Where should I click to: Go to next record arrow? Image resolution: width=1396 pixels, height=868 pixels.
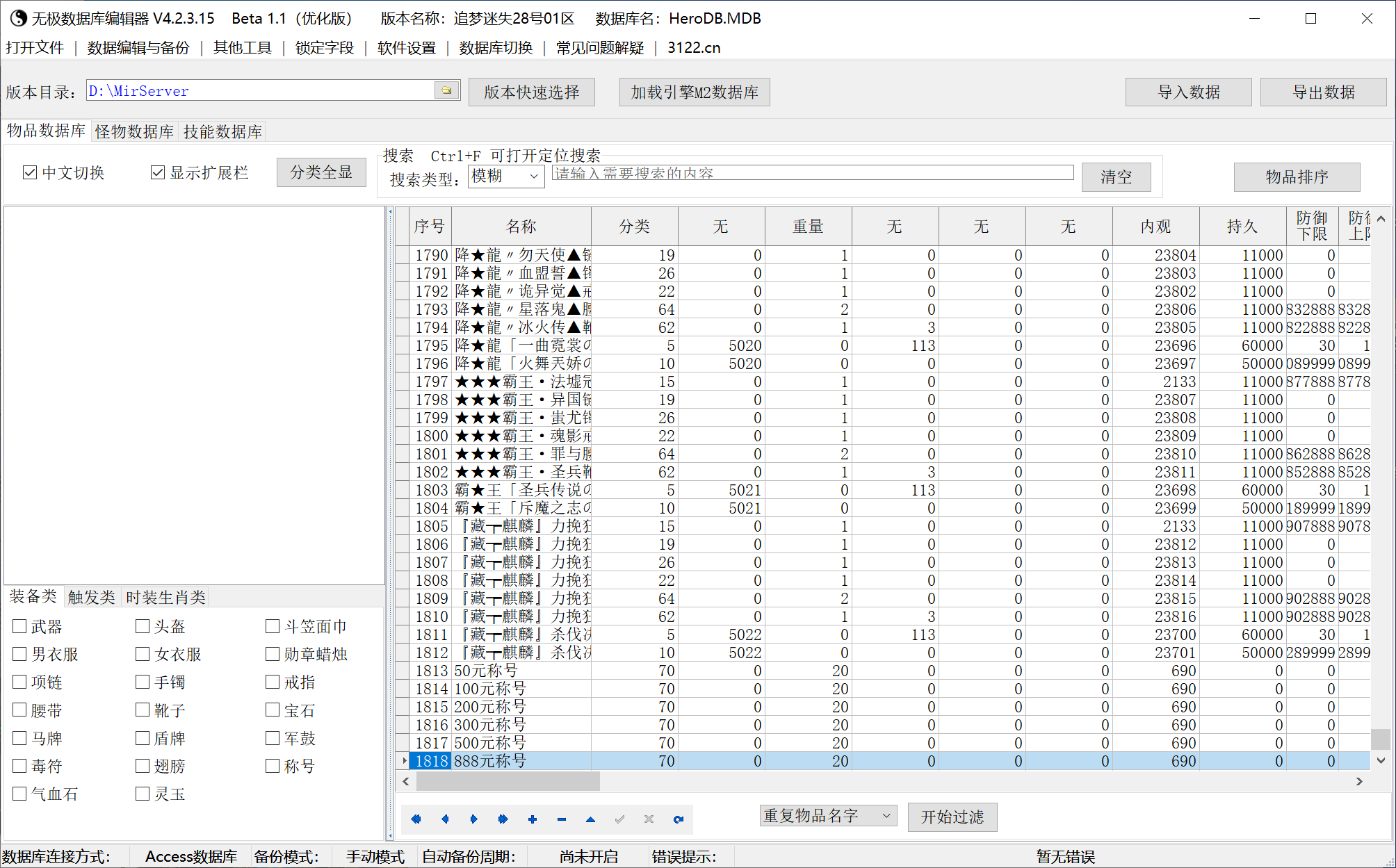[x=474, y=819]
